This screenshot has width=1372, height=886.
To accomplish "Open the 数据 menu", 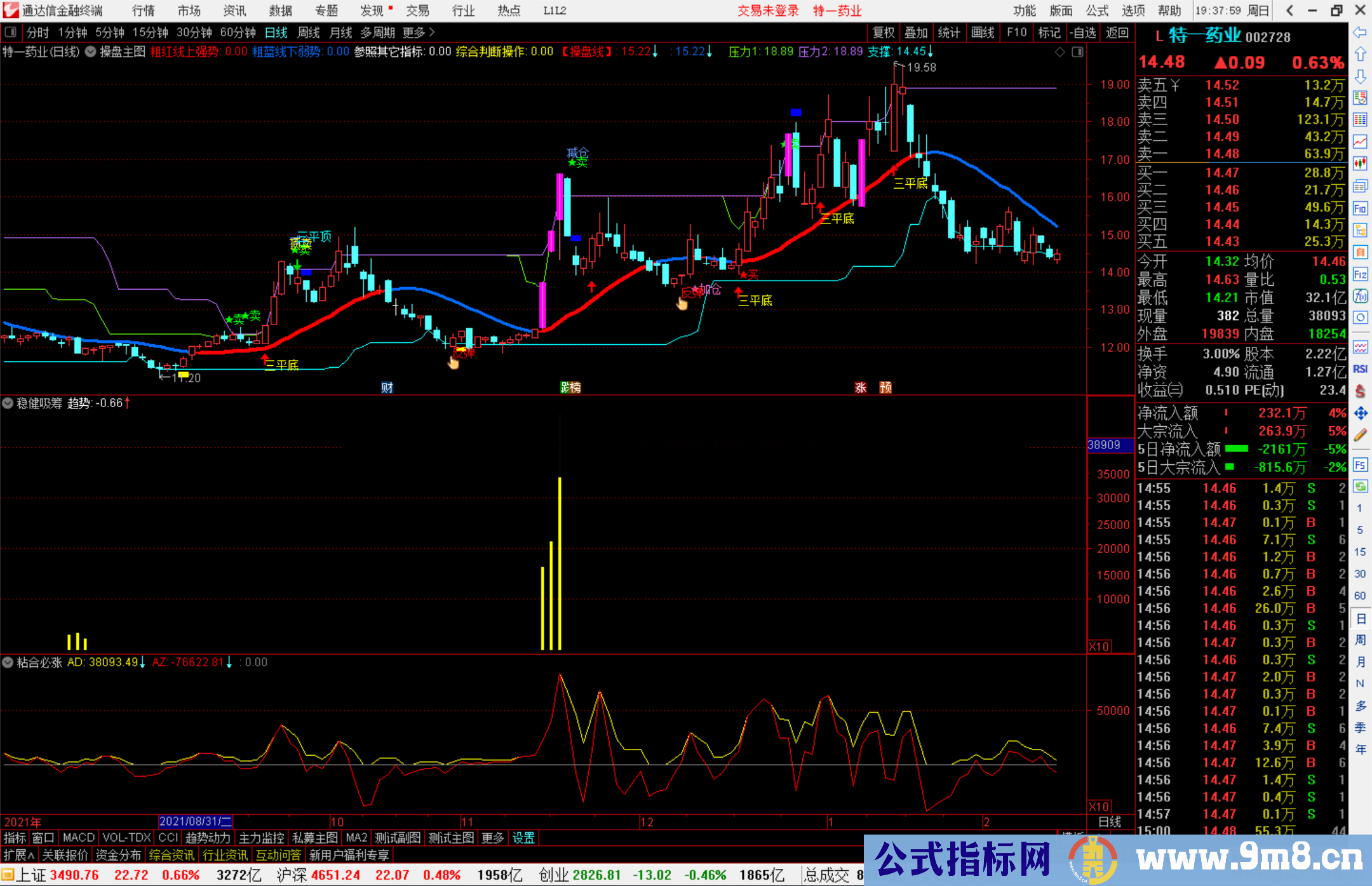I will pos(280,10).
